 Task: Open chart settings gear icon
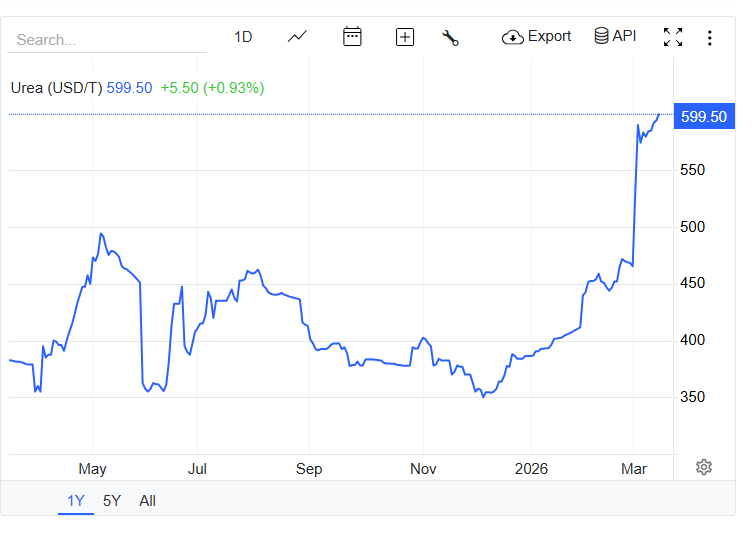[704, 467]
